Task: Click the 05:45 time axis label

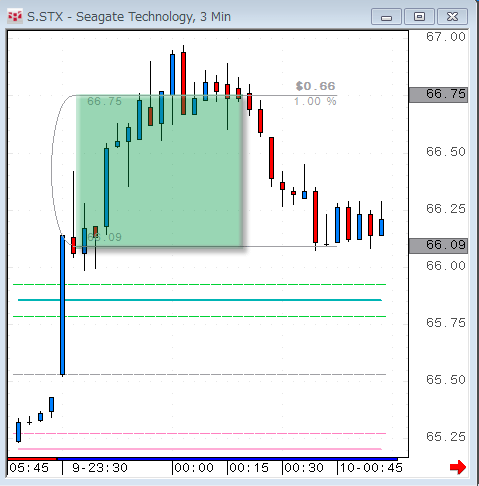Action: pyautogui.click(x=29, y=468)
